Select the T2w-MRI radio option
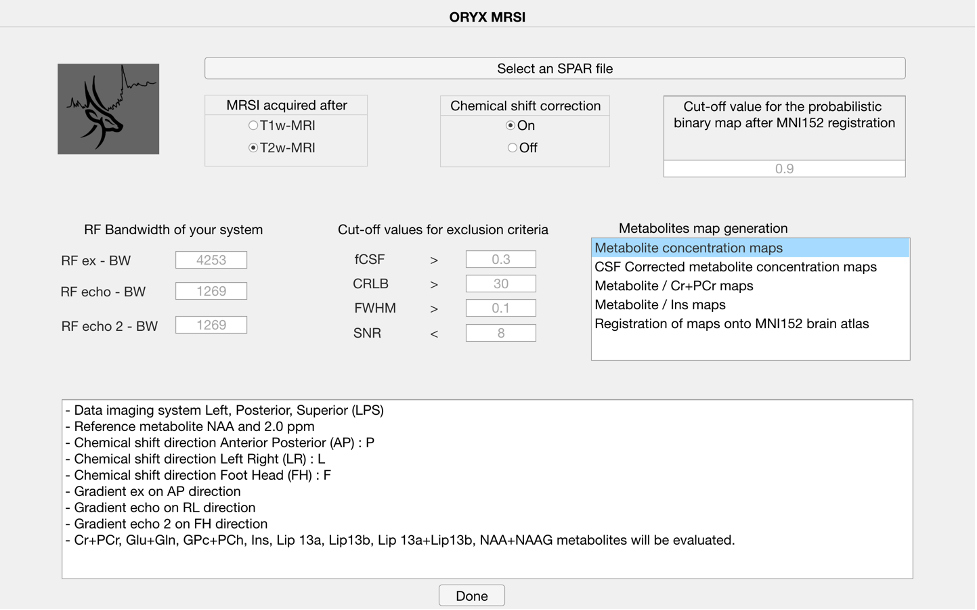The image size is (977, 610). 253,148
